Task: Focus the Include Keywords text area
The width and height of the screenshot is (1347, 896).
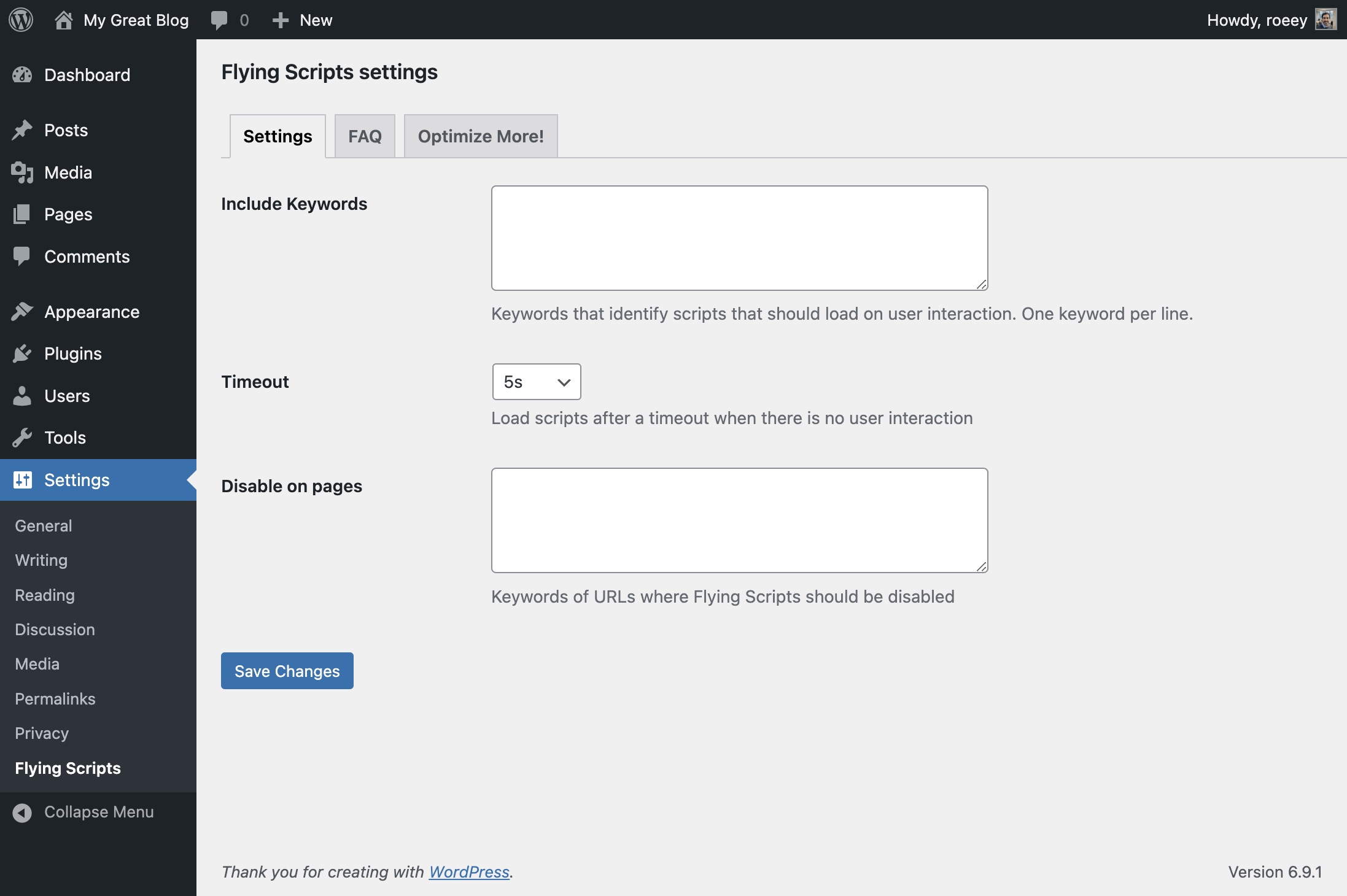Action: tap(739, 238)
